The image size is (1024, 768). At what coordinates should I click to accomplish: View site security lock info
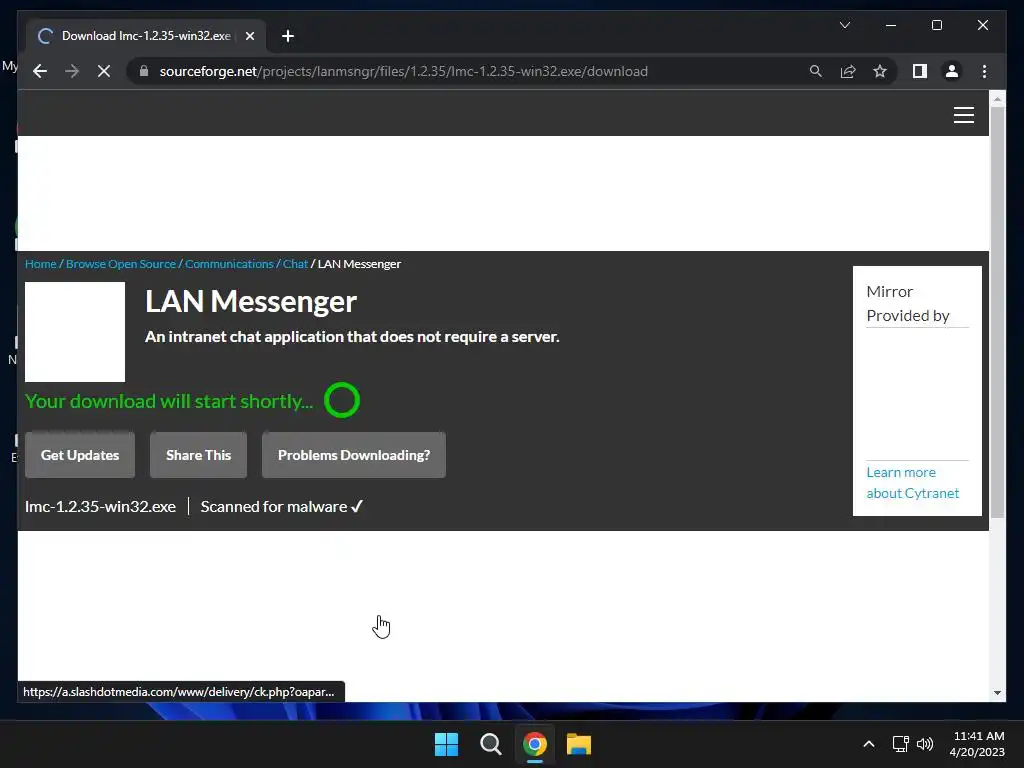(x=144, y=71)
